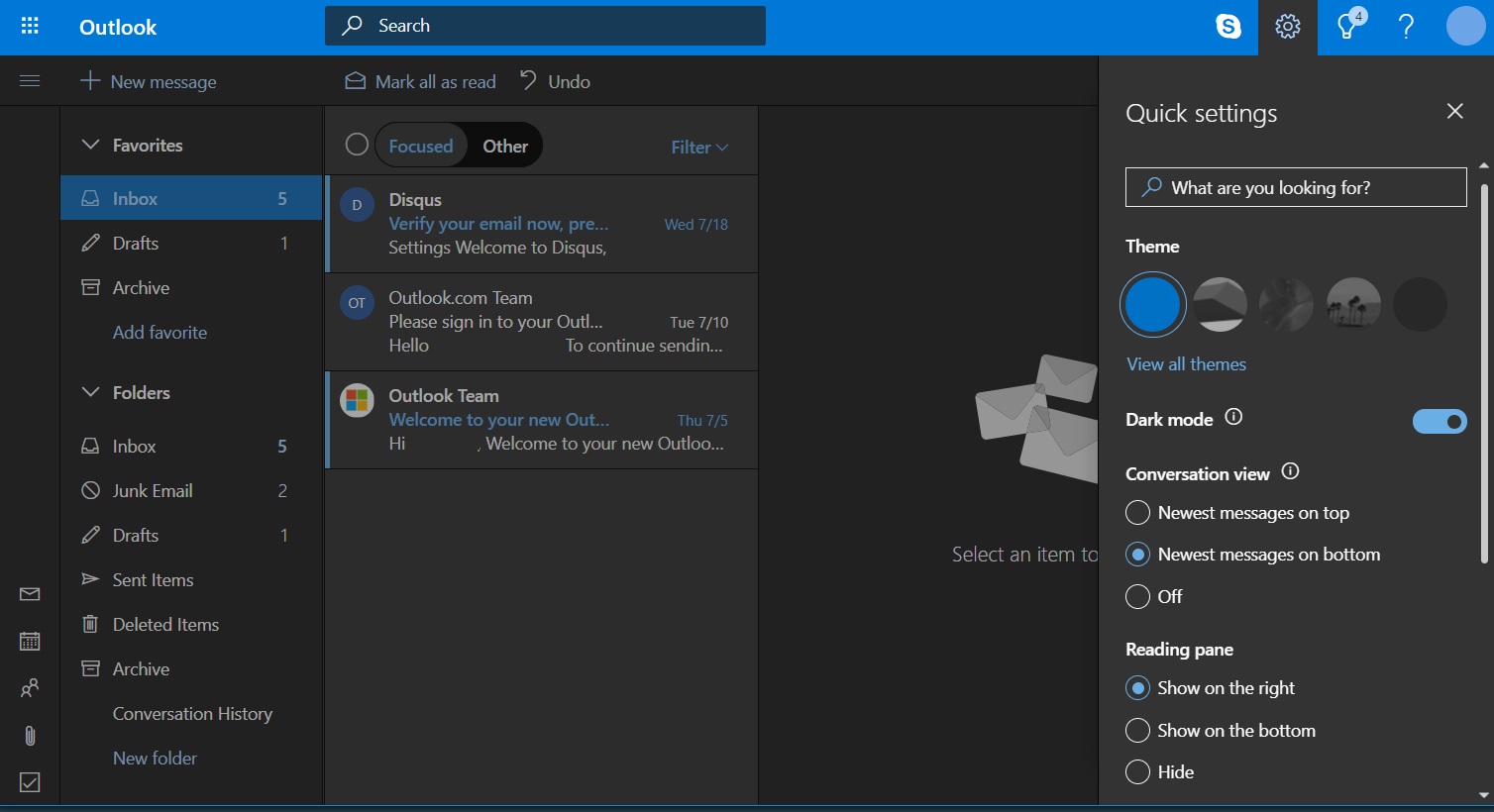
Task: Click New folder link
Action: [155, 758]
